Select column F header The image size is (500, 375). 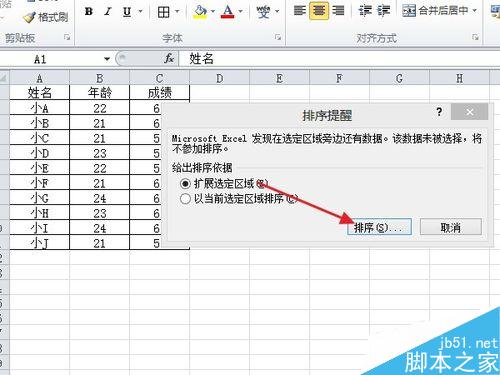click(x=339, y=78)
